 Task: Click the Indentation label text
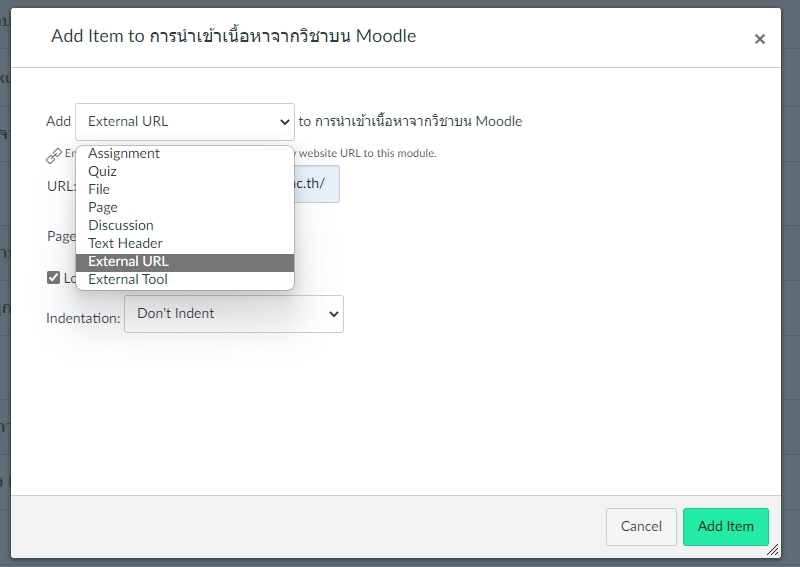pyautogui.click(x=83, y=318)
